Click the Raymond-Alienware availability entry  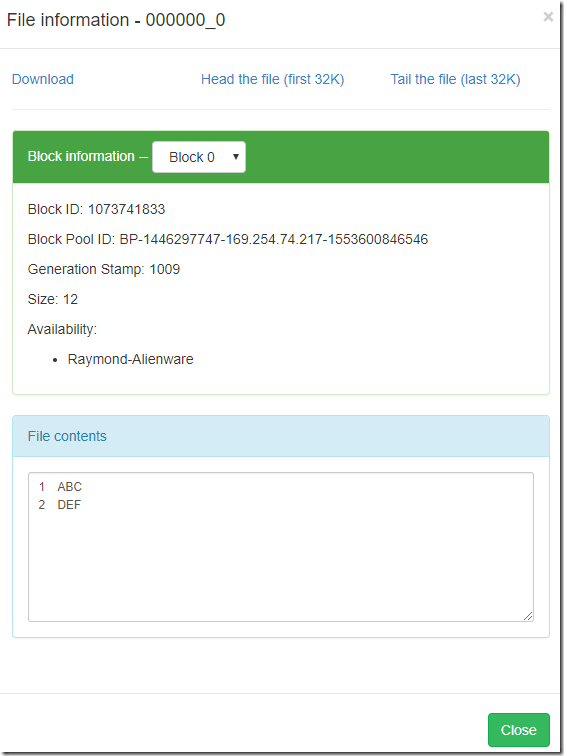pos(130,359)
